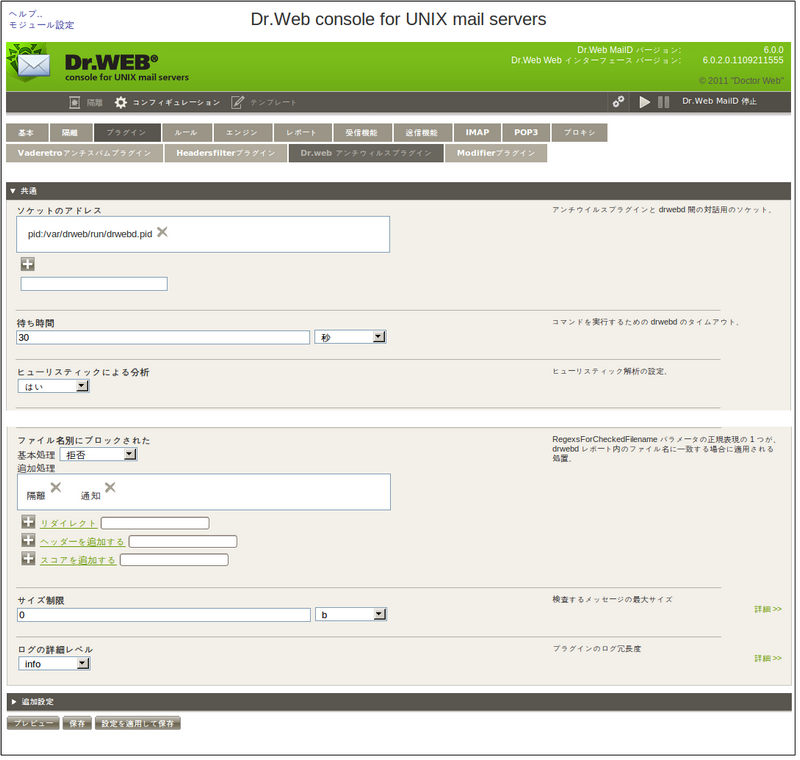Remove the 隔離 additional action
The height and width of the screenshot is (760, 800).
[56, 487]
